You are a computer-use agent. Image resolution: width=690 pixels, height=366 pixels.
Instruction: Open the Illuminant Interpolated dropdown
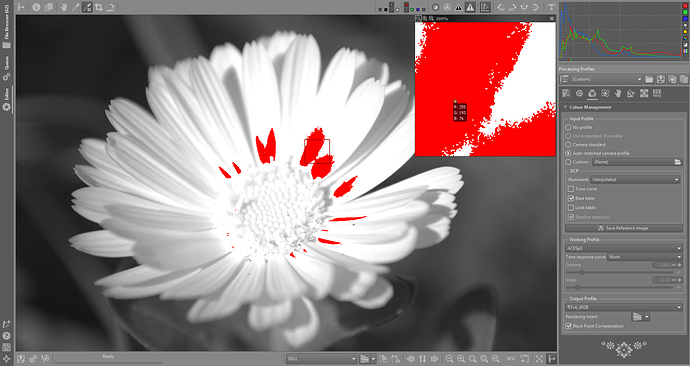635,179
